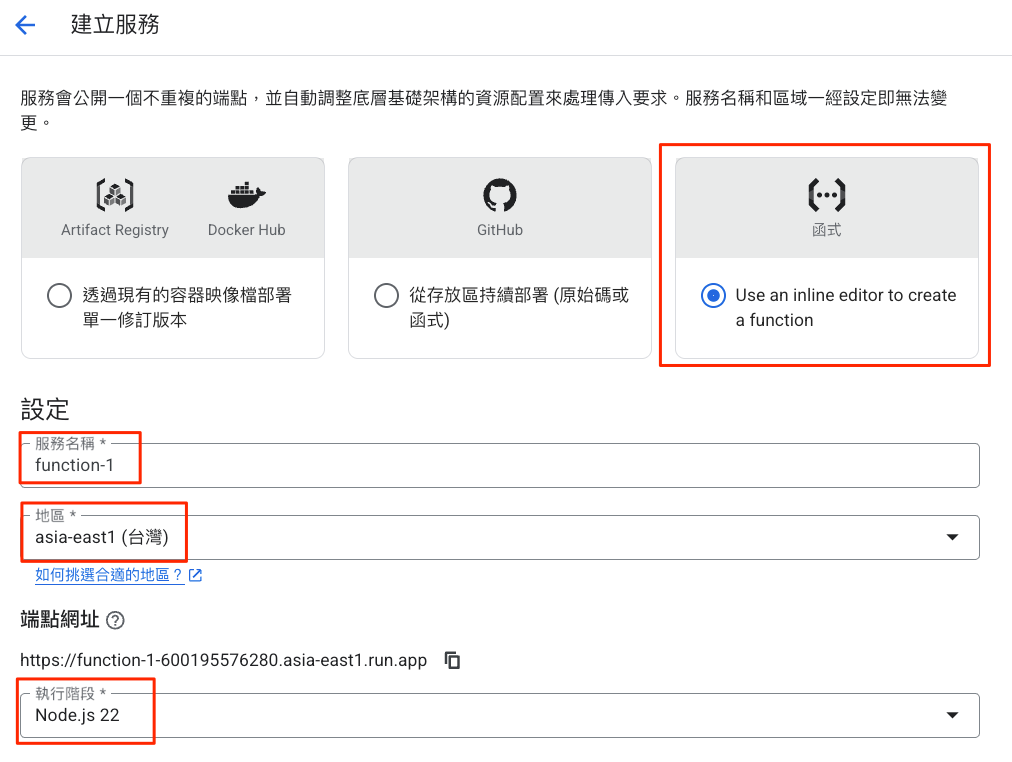Click the endpoint URL text
Image resolution: width=1012 pixels, height=762 pixels.
(224, 661)
